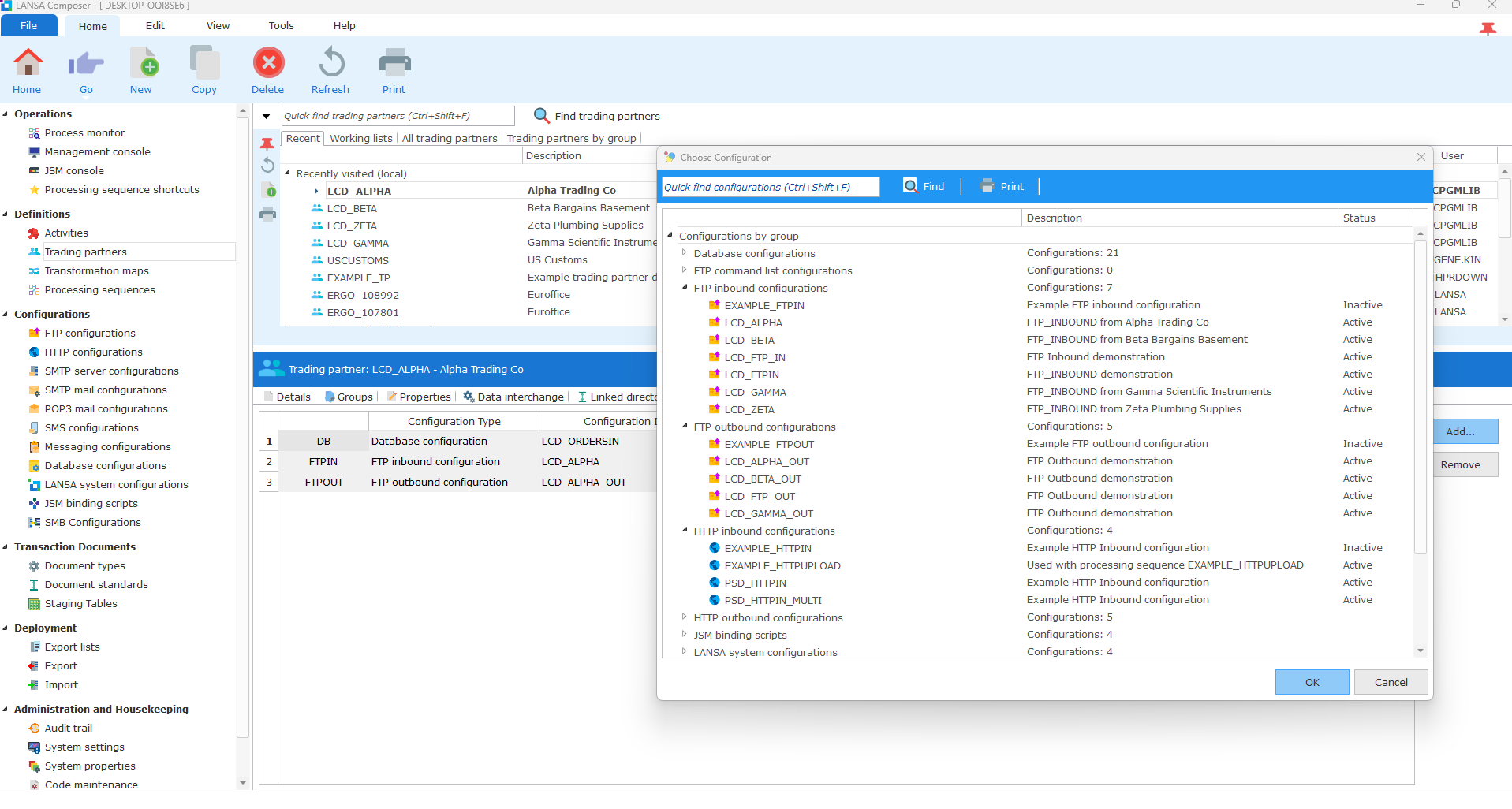Open Code maintenance in navigation
The image size is (1512, 809).
point(91,785)
